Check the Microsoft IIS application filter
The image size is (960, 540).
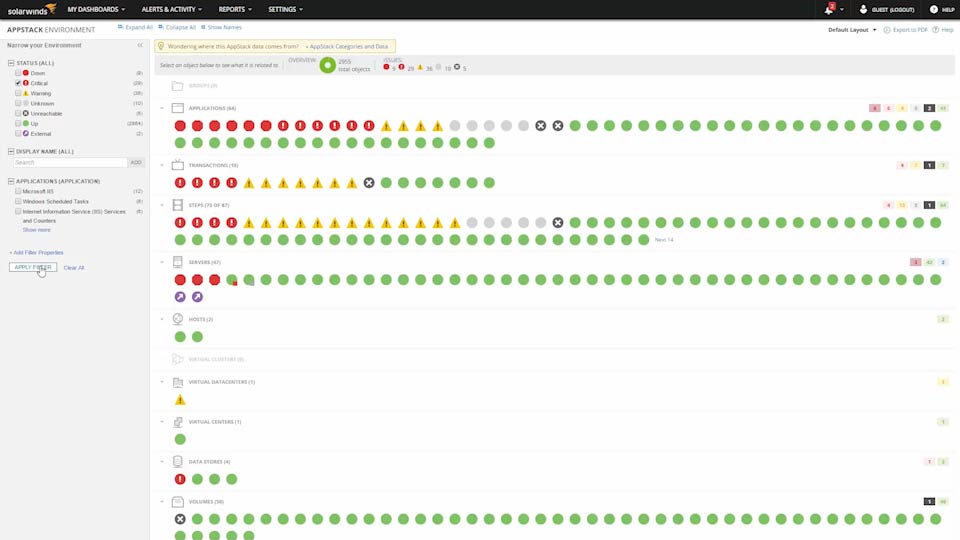(x=18, y=191)
